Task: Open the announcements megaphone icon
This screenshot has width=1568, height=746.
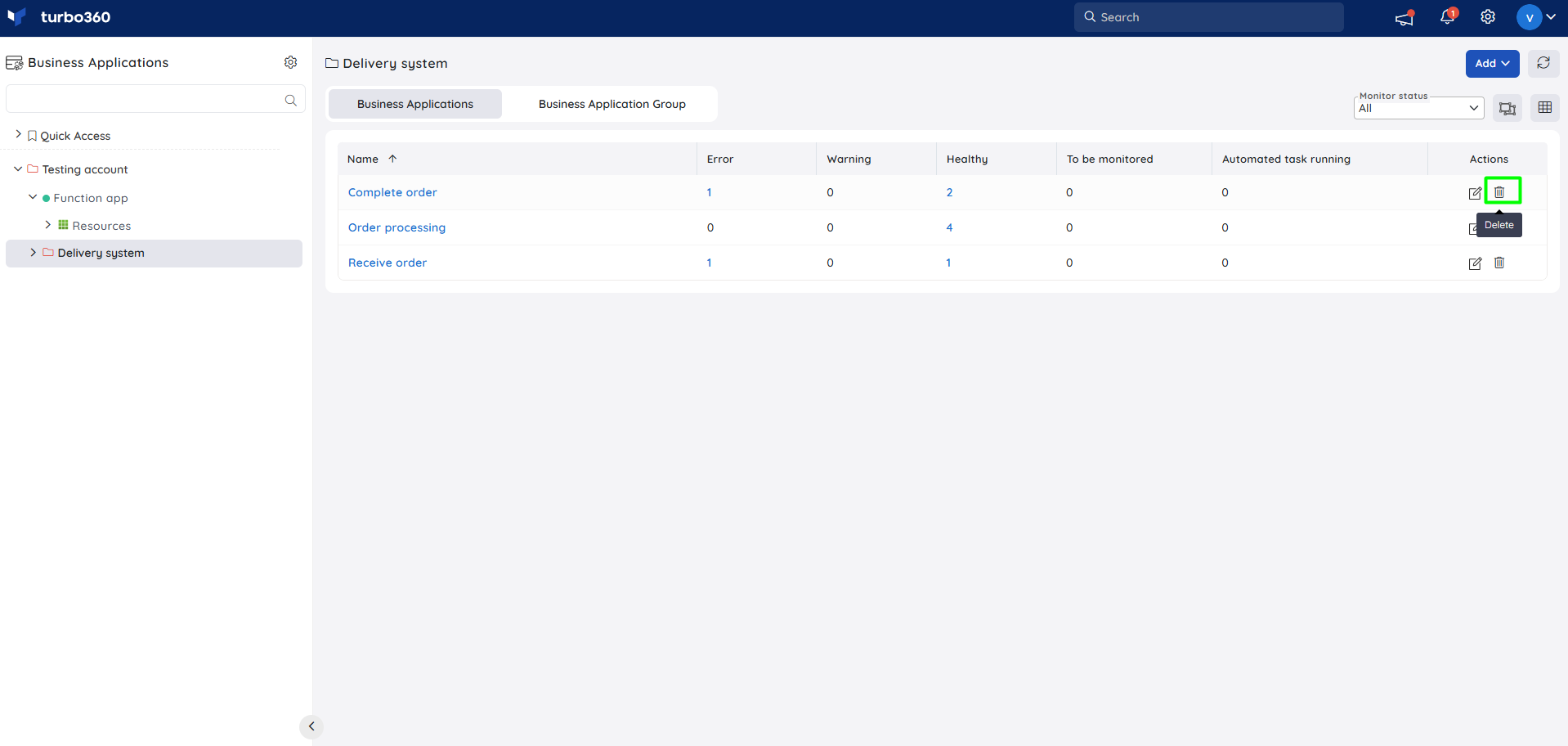Action: point(1404,17)
